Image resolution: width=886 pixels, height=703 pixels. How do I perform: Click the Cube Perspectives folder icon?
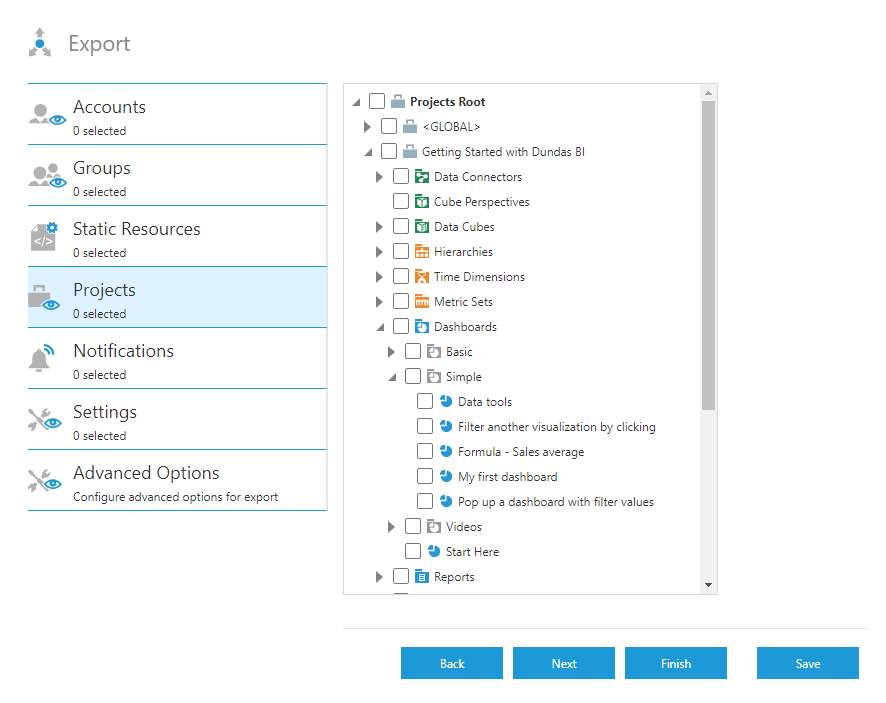[x=422, y=202]
